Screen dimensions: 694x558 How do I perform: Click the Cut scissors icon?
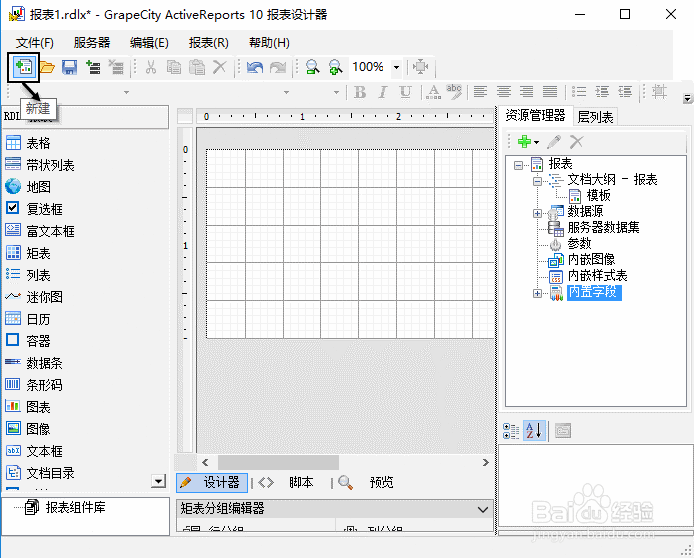pyautogui.click(x=151, y=67)
